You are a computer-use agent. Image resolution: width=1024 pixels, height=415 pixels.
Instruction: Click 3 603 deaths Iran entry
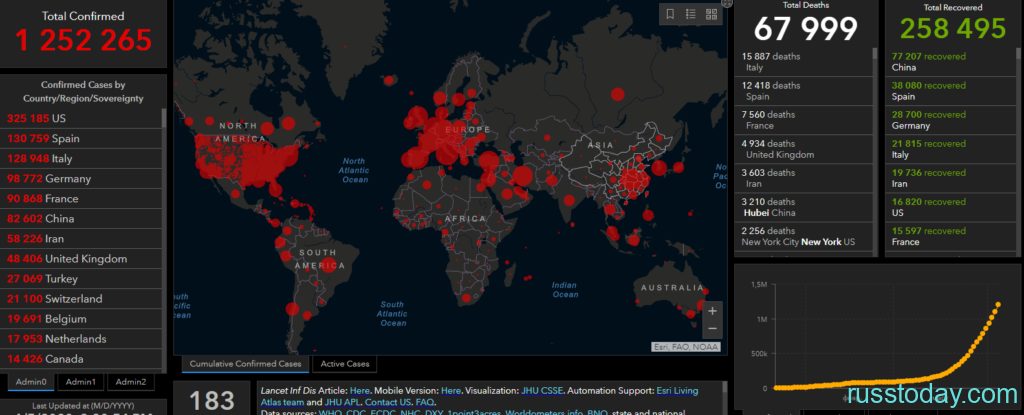pyautogui.click(x=803, y=178)
